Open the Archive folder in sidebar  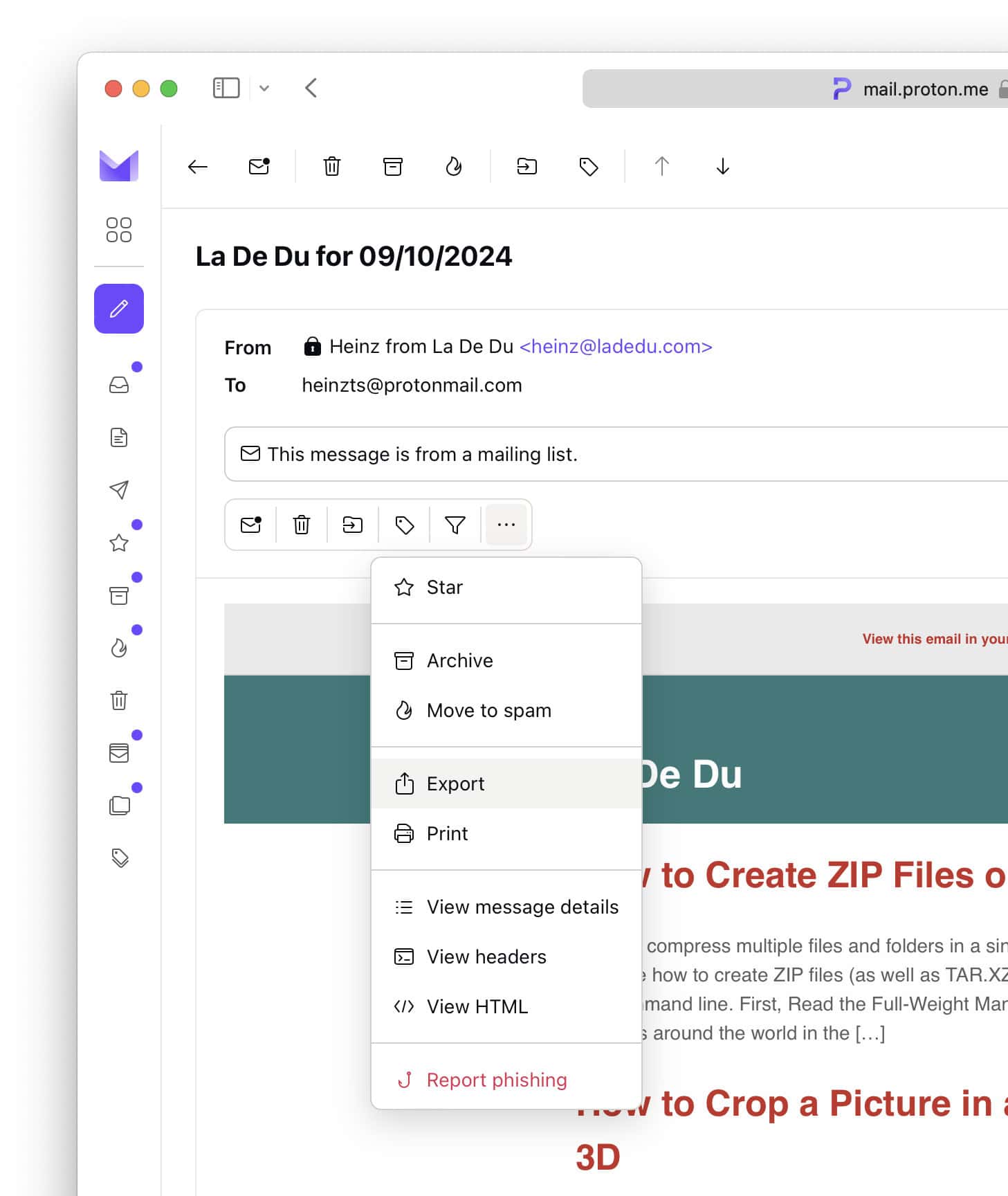pos(119,595)
